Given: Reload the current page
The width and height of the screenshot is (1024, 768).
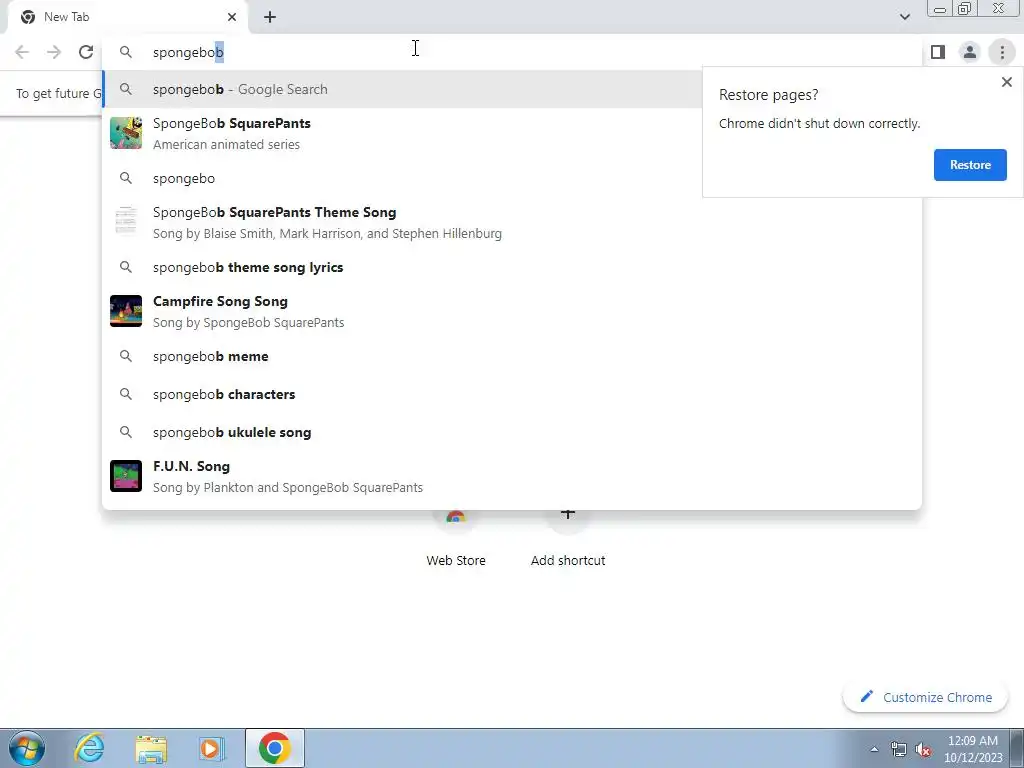Looking at the screenshot, I should click(x=86, y=52).
